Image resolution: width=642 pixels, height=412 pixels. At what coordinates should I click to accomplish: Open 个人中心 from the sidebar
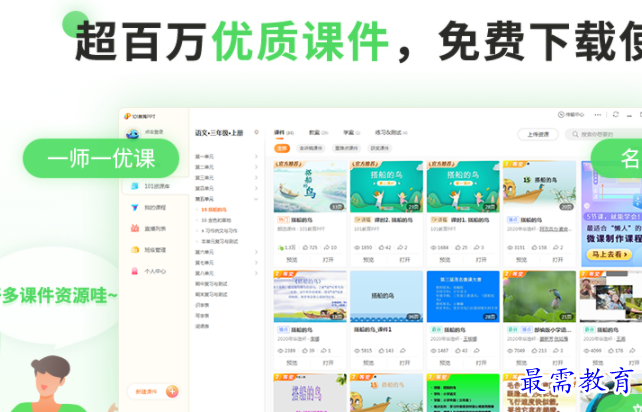click(x=148, y=271)
